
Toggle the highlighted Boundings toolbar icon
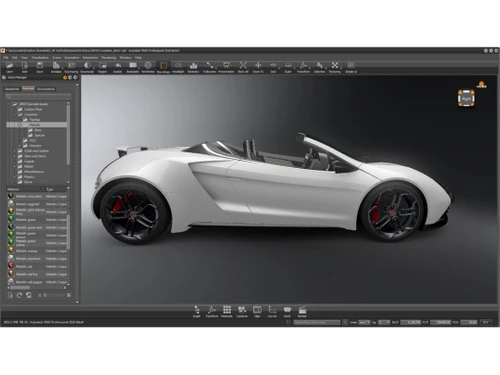tap(163, 65)
